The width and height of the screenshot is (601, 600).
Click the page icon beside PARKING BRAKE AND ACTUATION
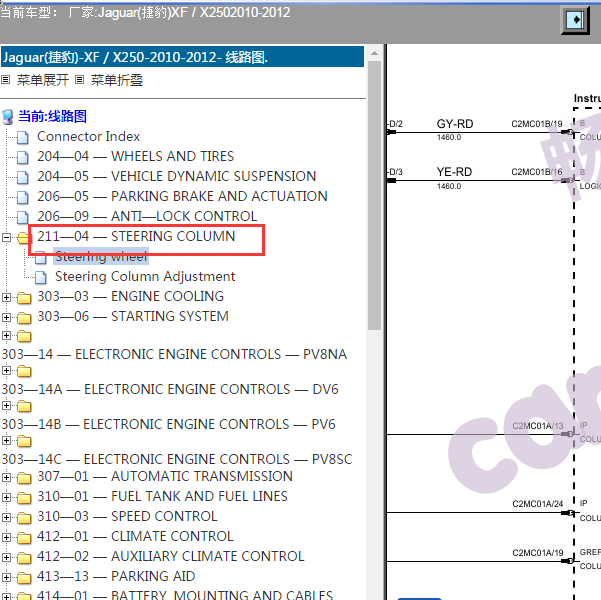coord(23,197)
